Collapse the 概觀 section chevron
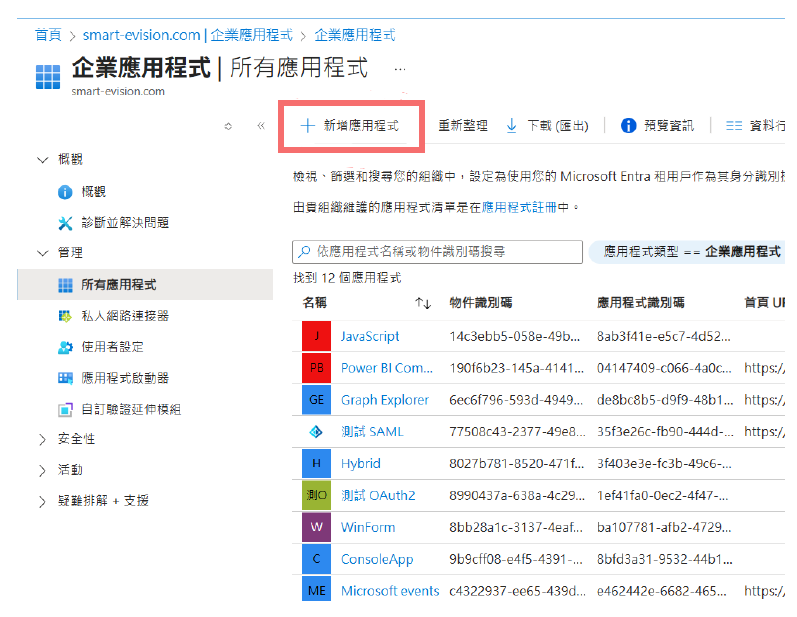Image resolution: width=797 pixels, height=617 pixels. (42, 160)
